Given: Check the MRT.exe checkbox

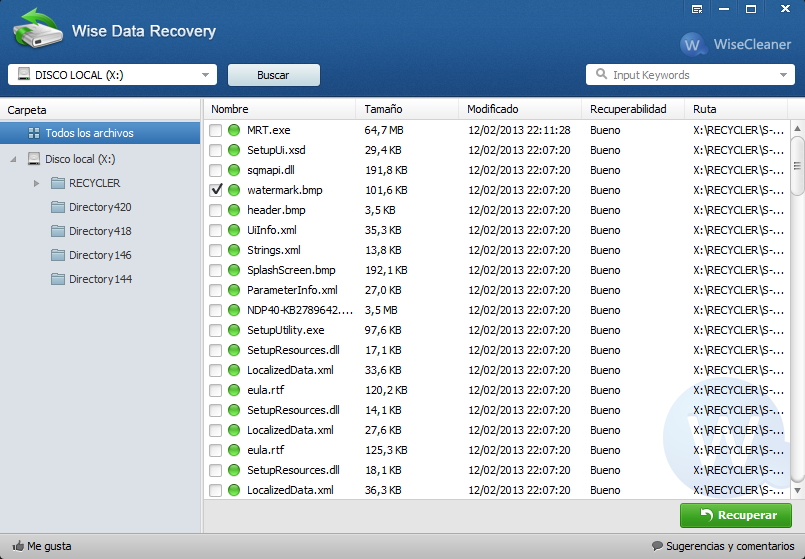Looking at the screenshot, I should click(216, 130).
